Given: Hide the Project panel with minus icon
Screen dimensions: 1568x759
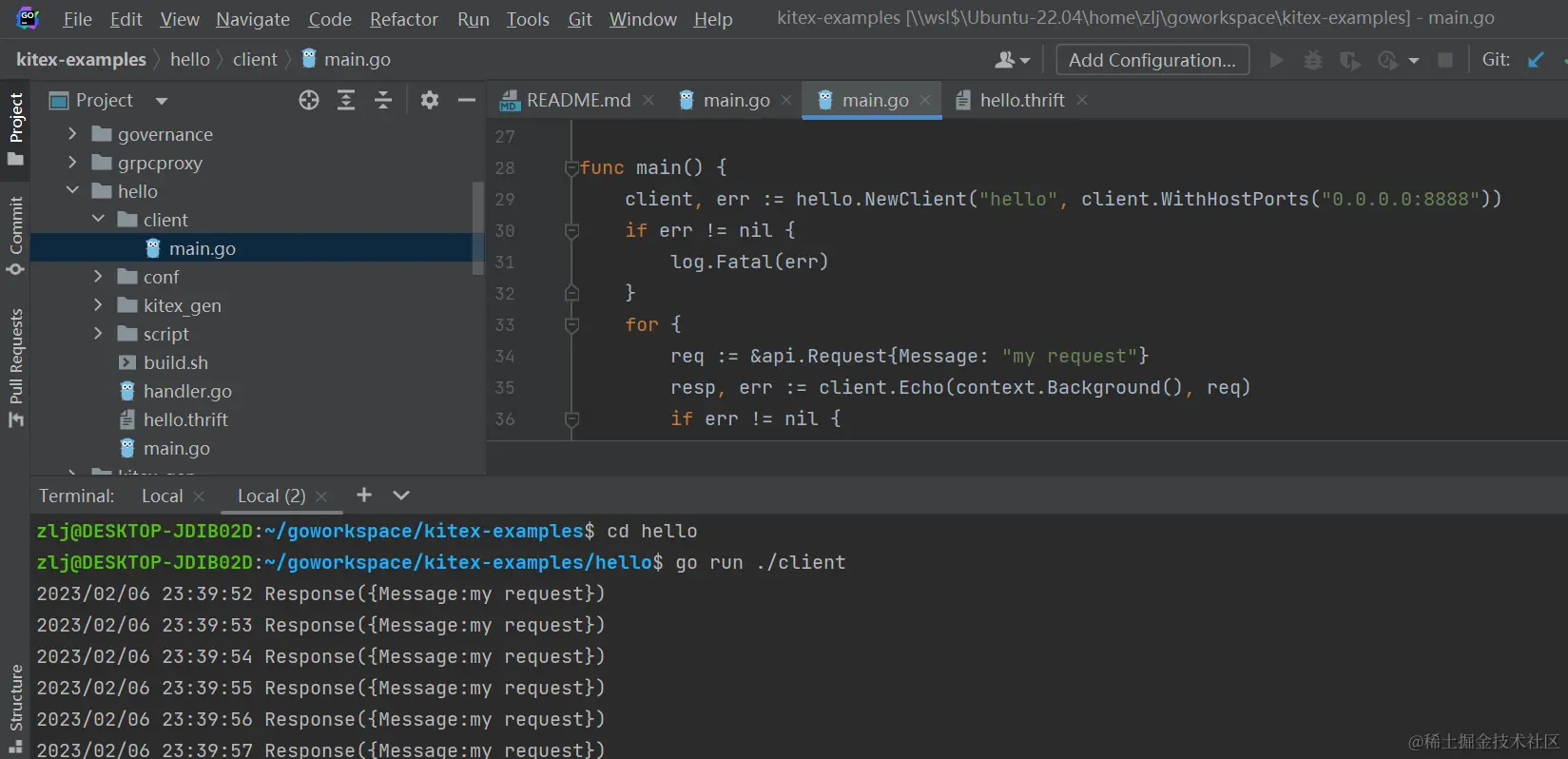Looking at the screenshot, I should click(x=467, y=100).
